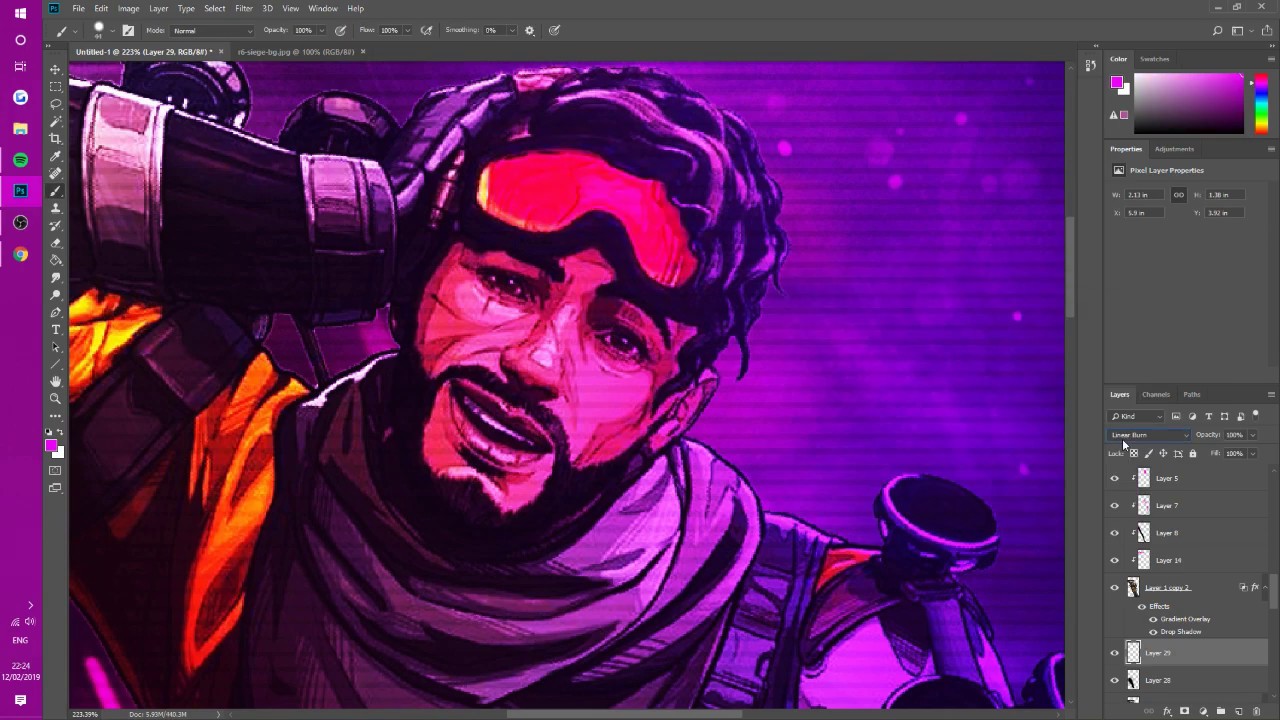Open the Filter menu

[244, 8]
